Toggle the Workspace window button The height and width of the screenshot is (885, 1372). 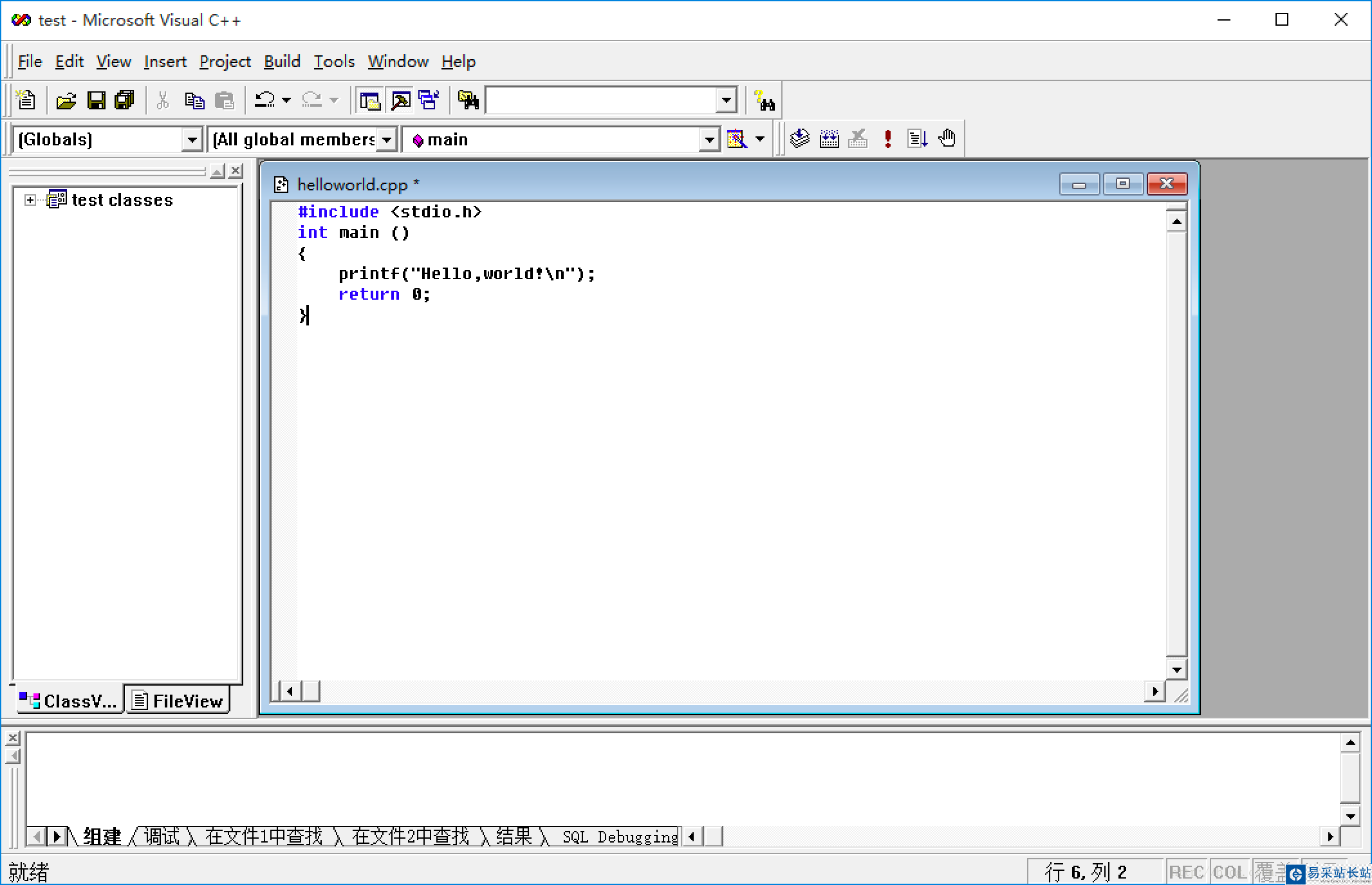[x=370, y=100]
